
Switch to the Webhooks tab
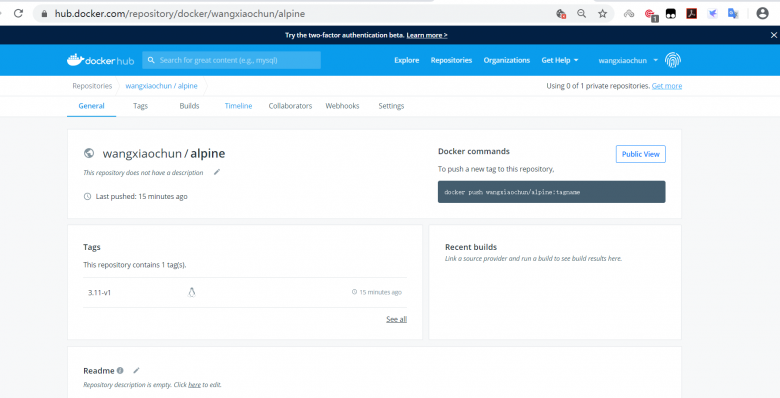[x=342, y=106]
